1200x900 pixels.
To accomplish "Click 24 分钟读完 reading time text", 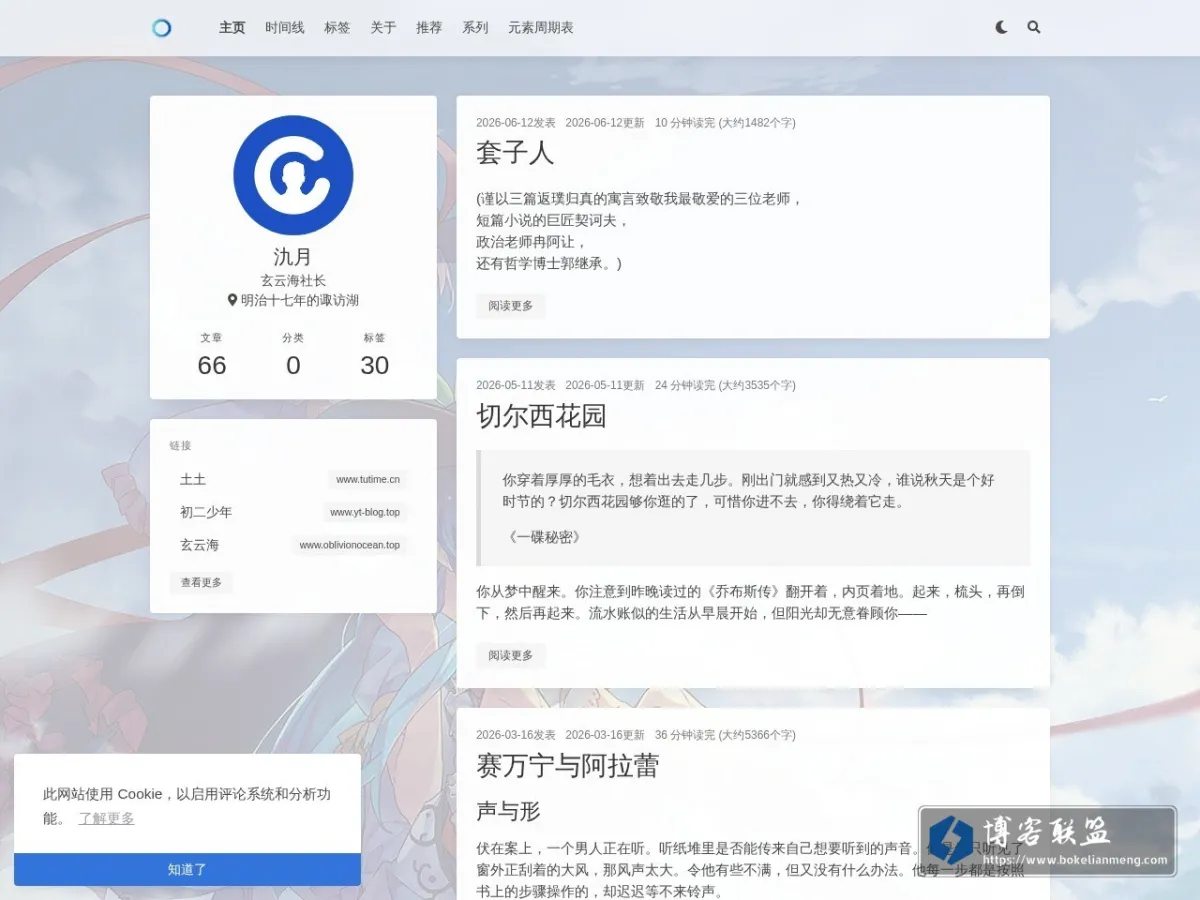I will coord(685,385).
